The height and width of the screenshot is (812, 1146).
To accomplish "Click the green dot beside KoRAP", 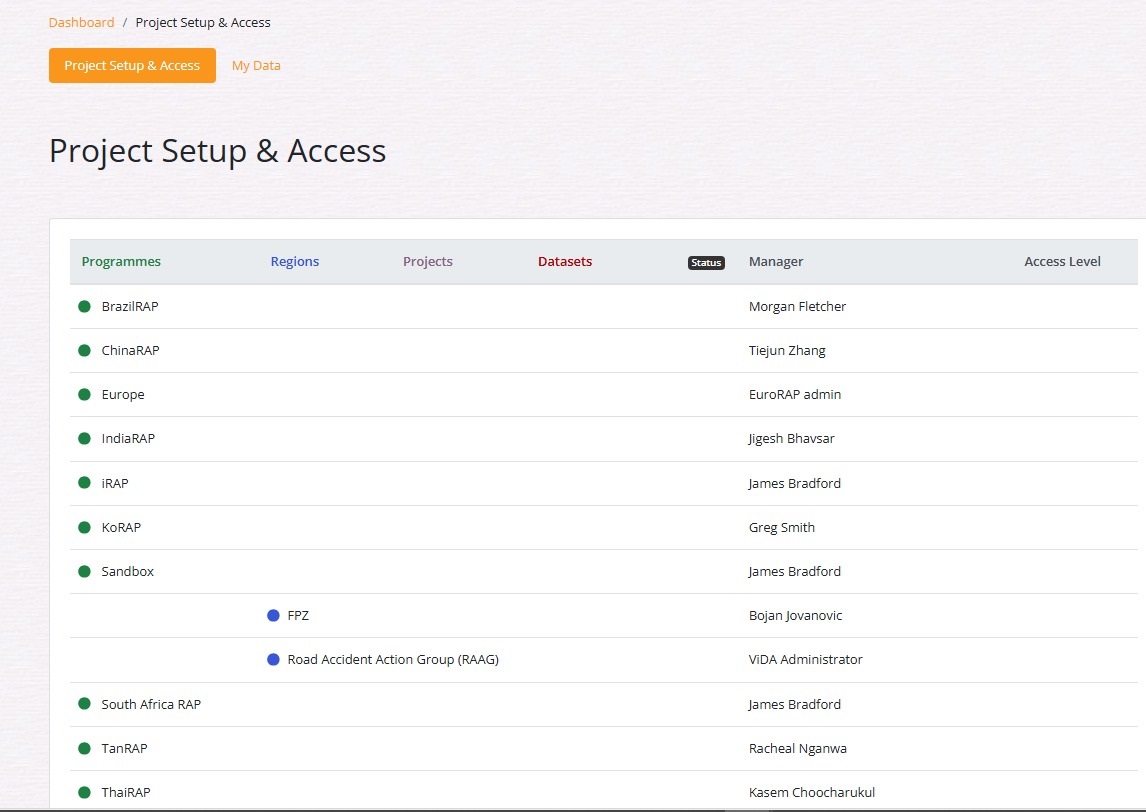I will coord(85,527).
